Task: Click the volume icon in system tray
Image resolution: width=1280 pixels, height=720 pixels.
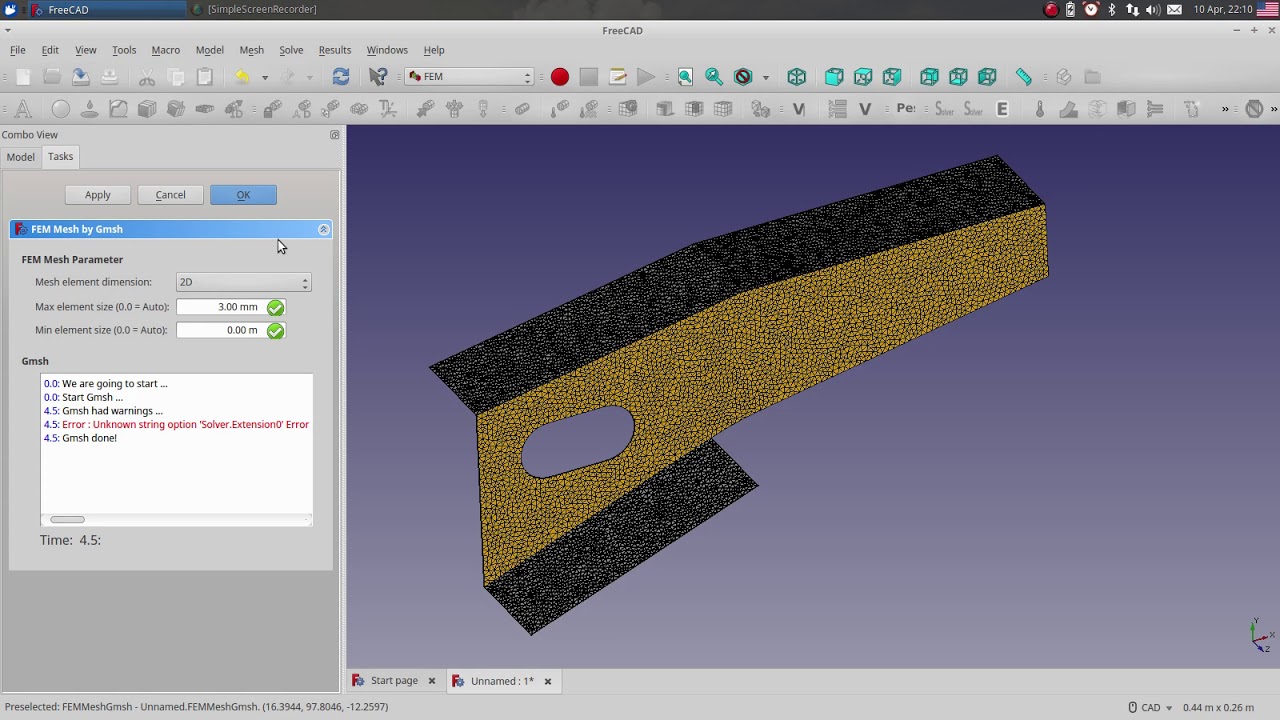Action: [x=1153, y=9]
